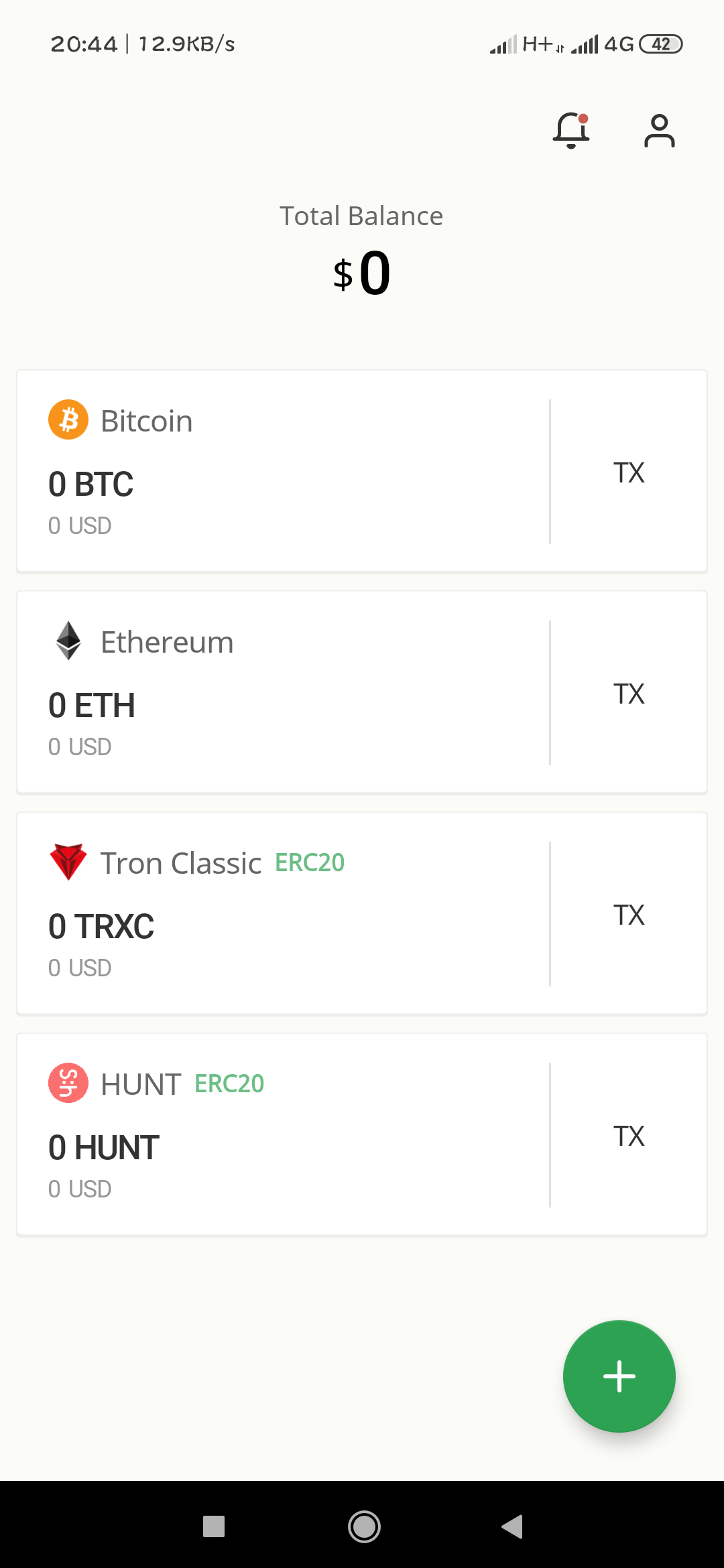Open TX for Tron Classic
This screenshot has height=1568, width=724.
(x=629, y=915)
